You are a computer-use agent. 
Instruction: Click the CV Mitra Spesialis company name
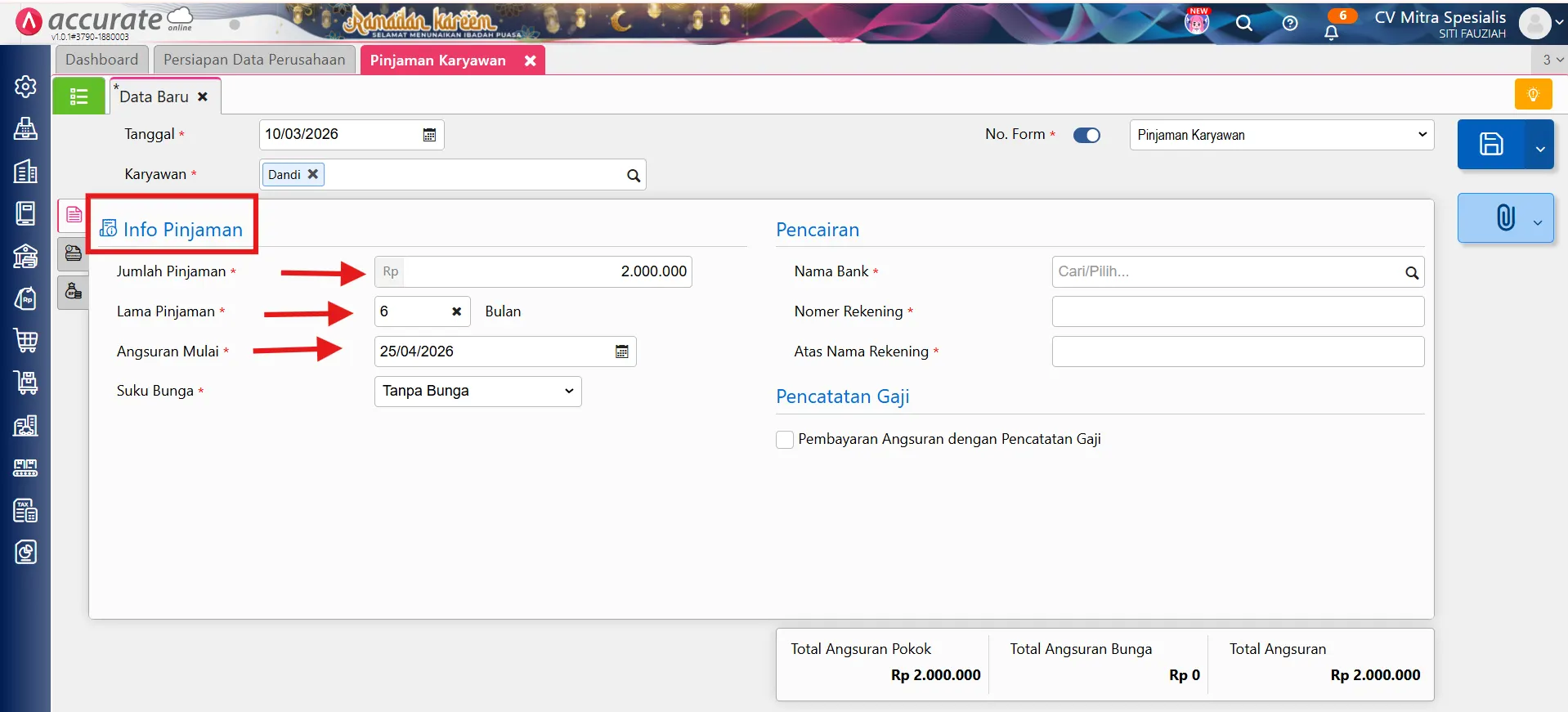[x=1440, y=17]
